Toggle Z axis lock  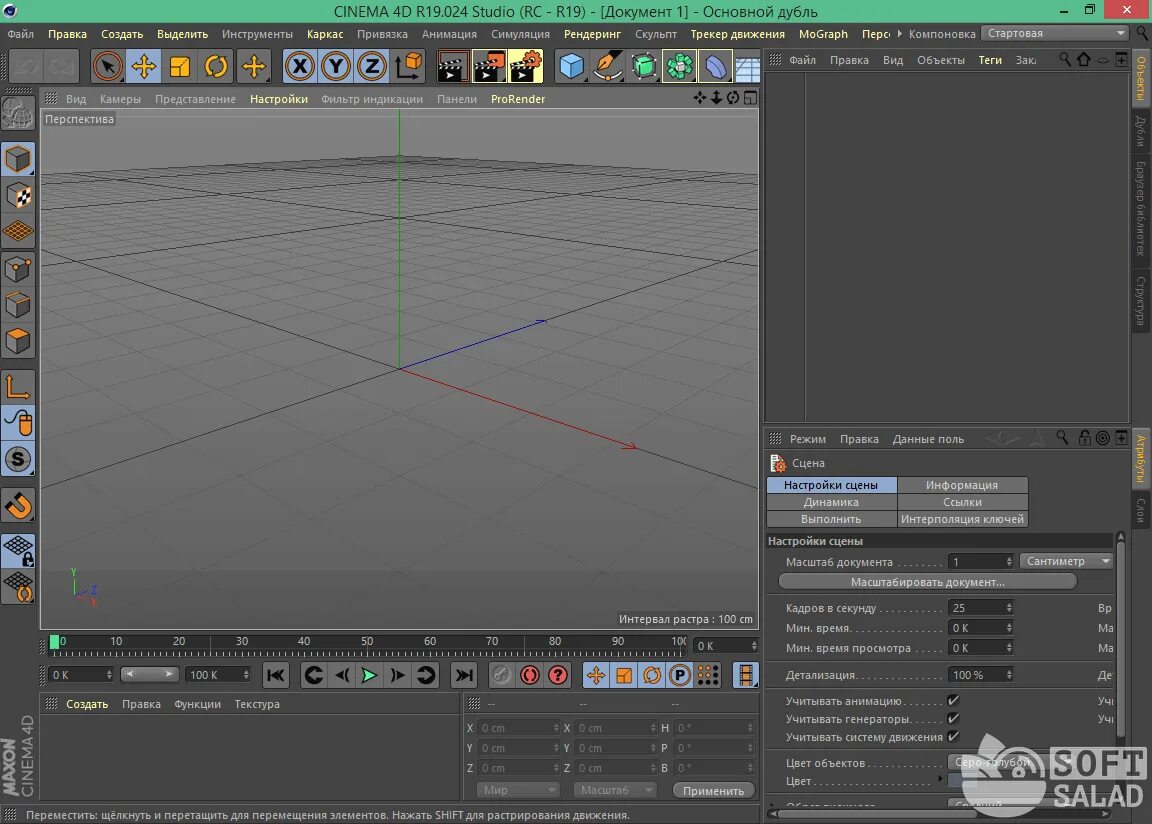coord(372,67)
